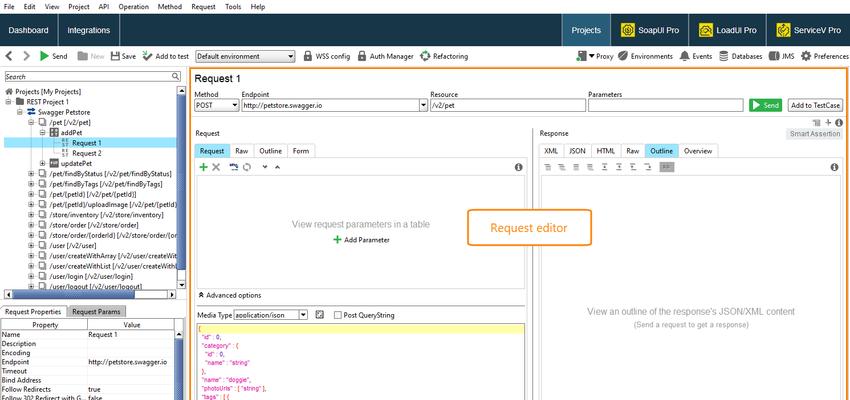Open response panel info icon
This screenshot has height=400, width=850.
click(x=834, y=167)
